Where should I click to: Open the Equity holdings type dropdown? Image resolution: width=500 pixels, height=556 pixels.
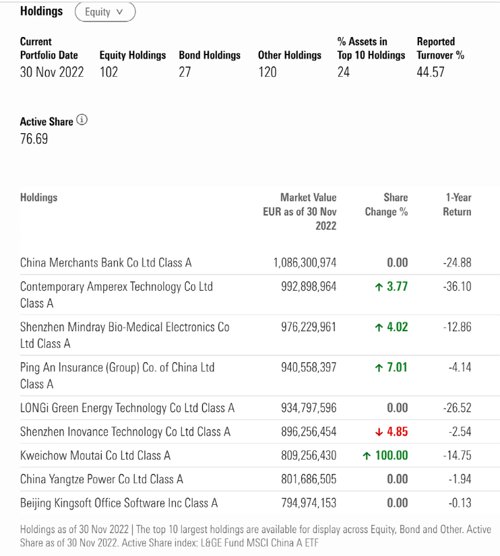[x=105, y=12]
